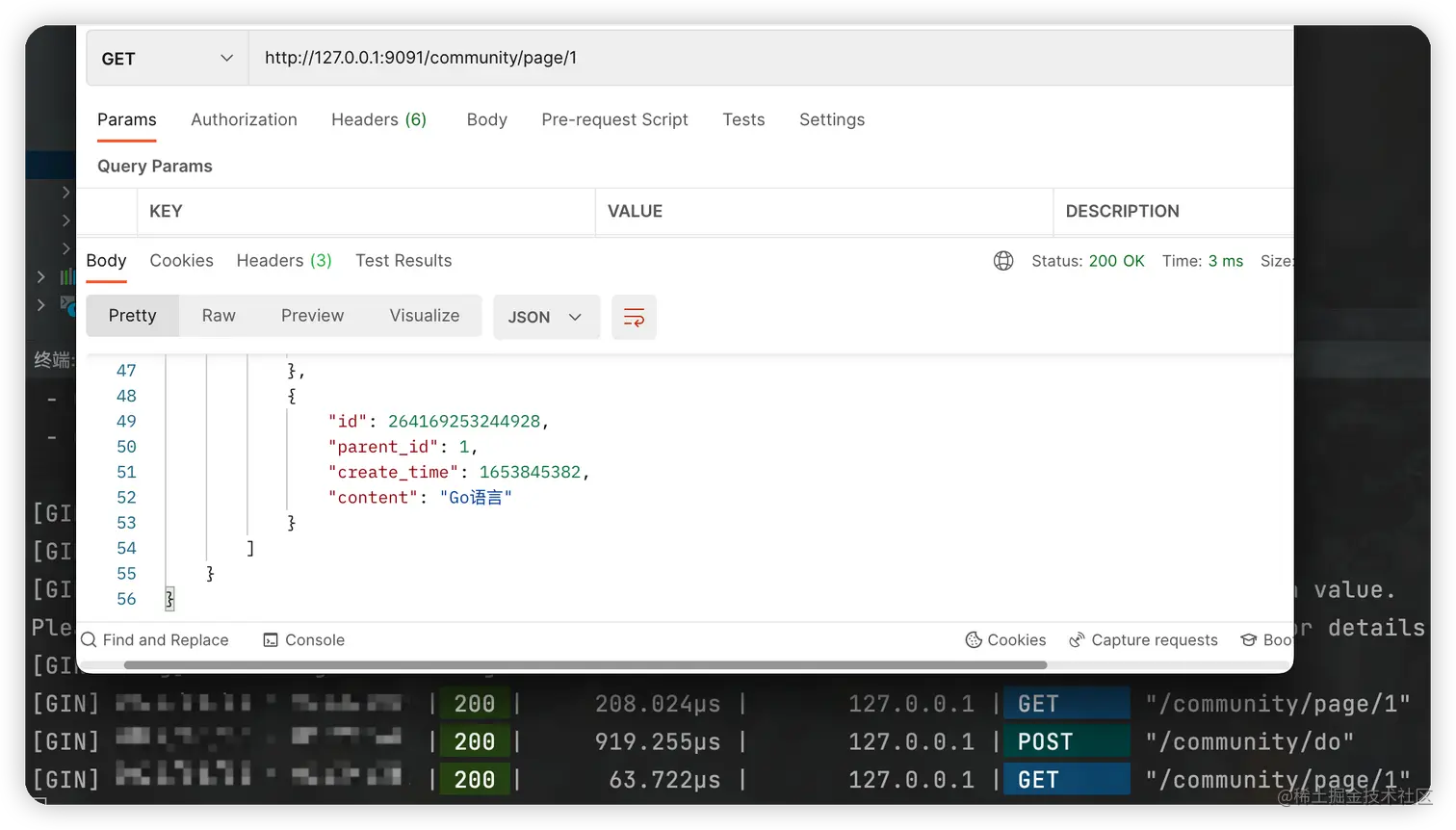The image size is (1456, 830).
Task: Click the Status 200 OK text
Action: (1088, 261)
